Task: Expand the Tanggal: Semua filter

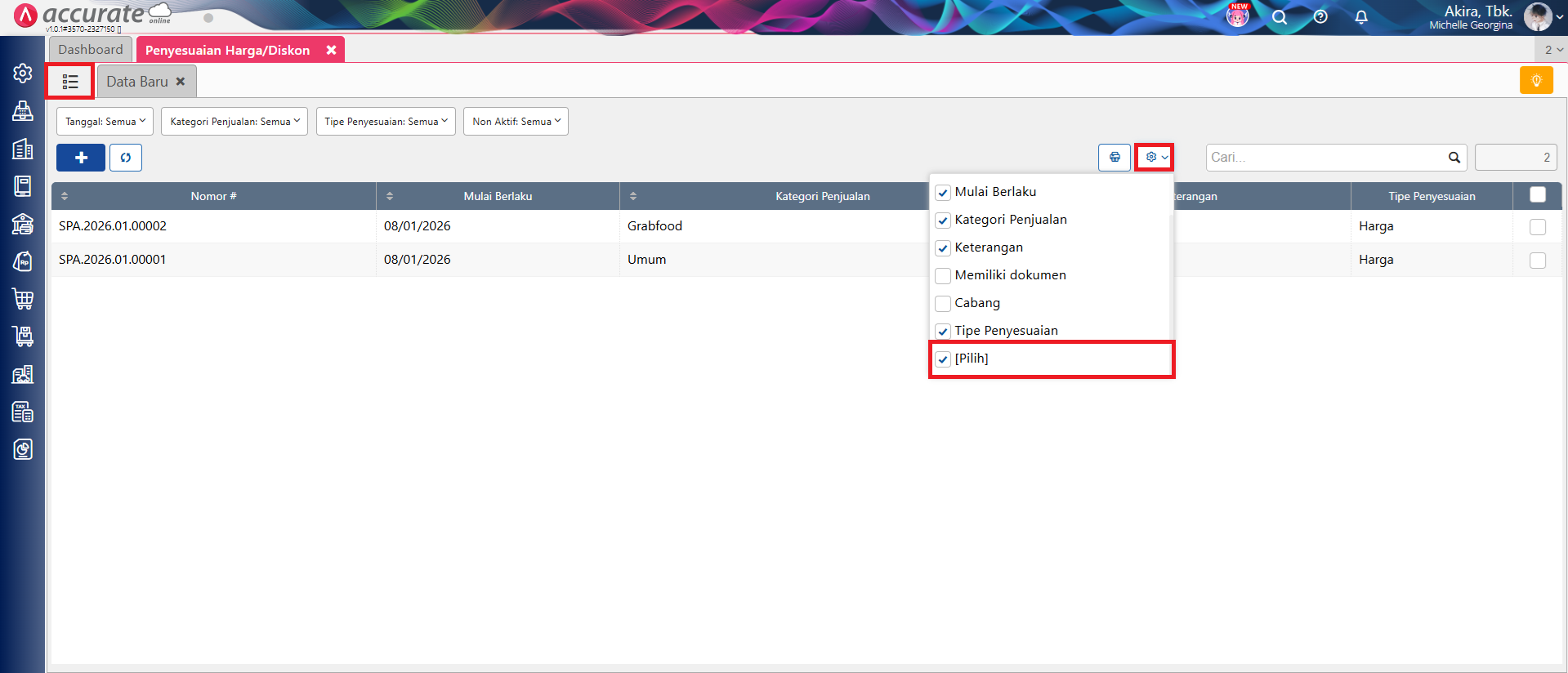Action: click(105, 122)
